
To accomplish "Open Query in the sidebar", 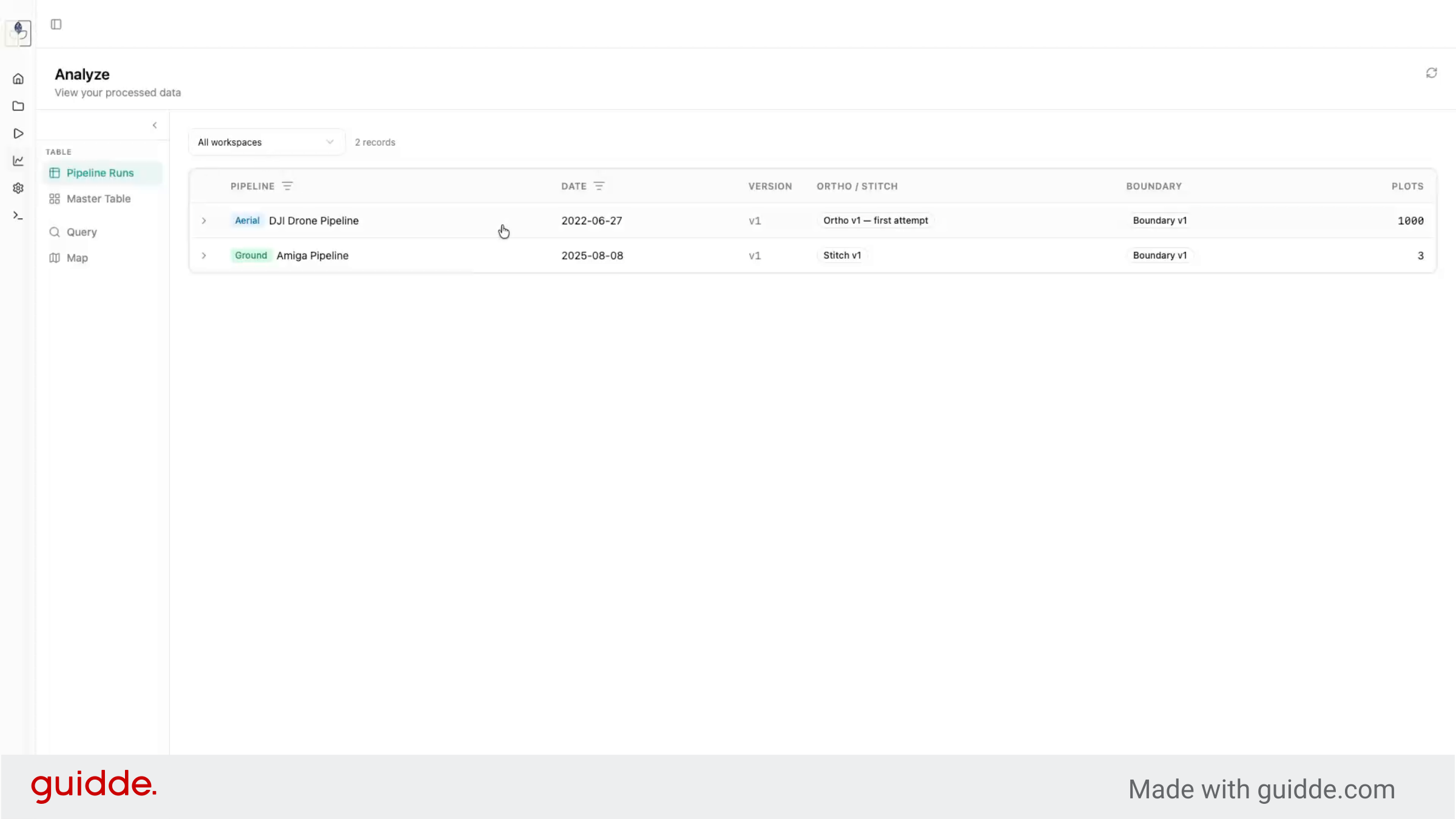I will coord(103,232).
